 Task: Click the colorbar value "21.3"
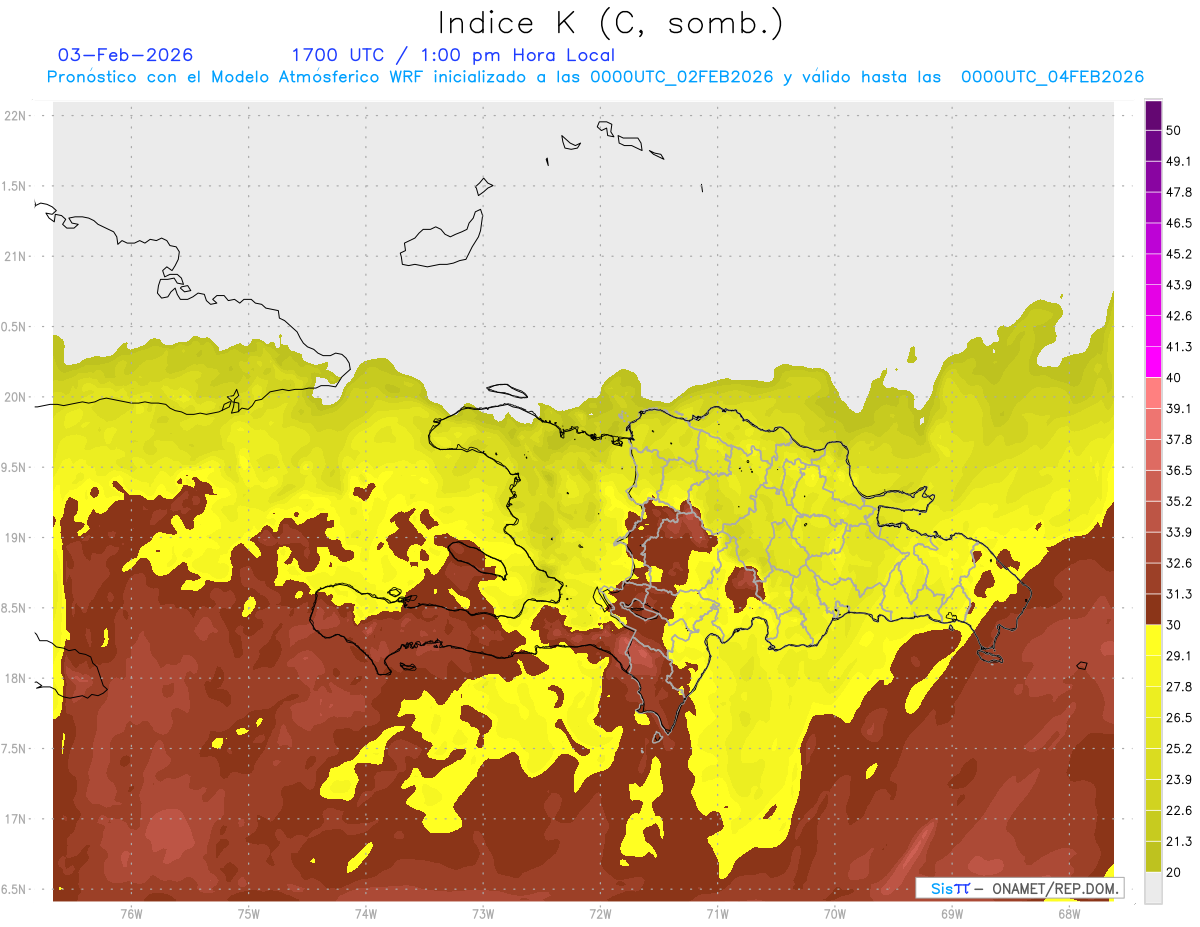point(1178,842)
